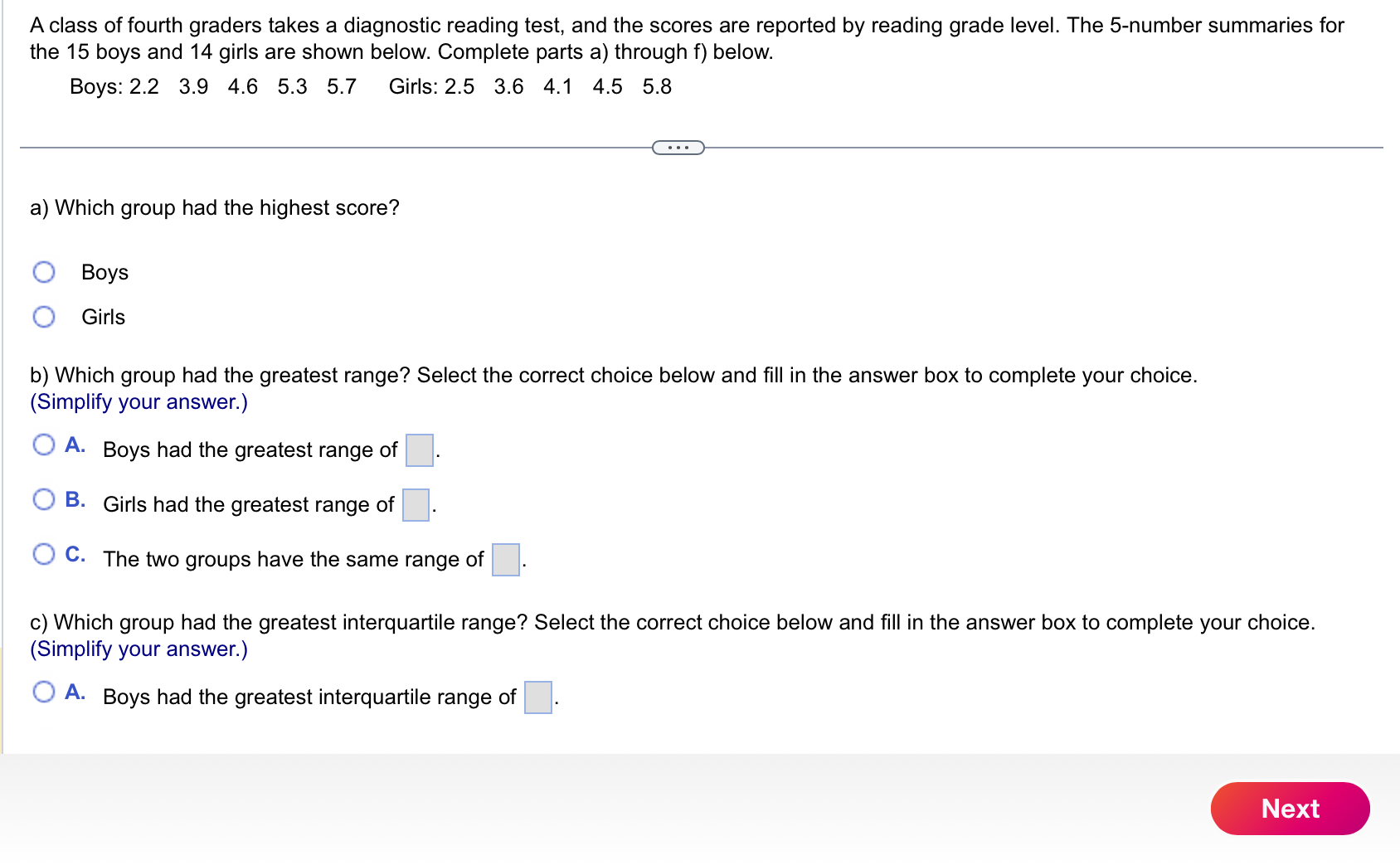Click the Next button

click(1289, 809)
